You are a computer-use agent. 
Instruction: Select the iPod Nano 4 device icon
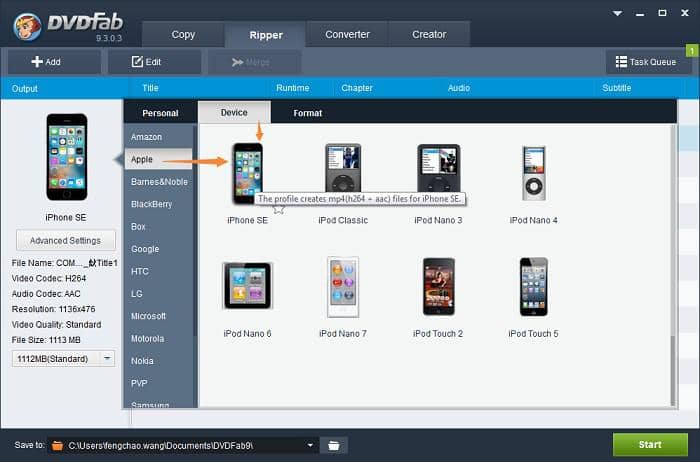pyautogui.click(x=533, y=173)
